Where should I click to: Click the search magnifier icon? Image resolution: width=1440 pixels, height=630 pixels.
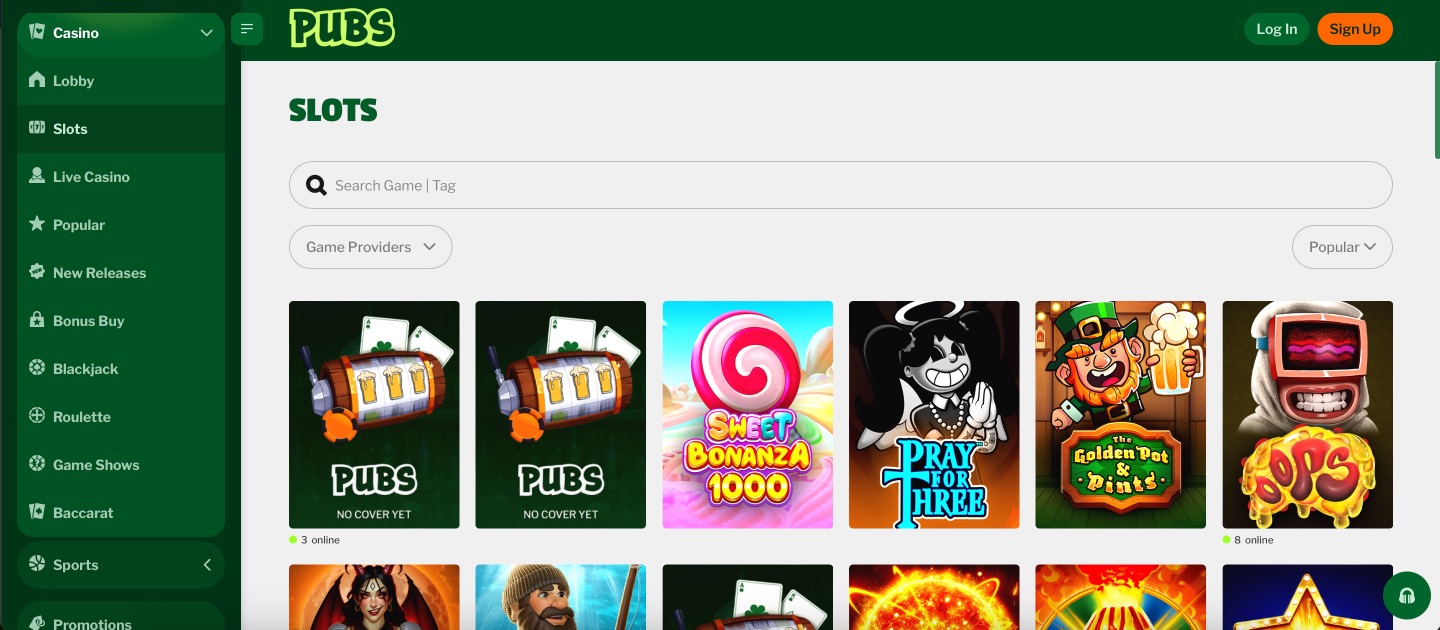coord(316,185)
